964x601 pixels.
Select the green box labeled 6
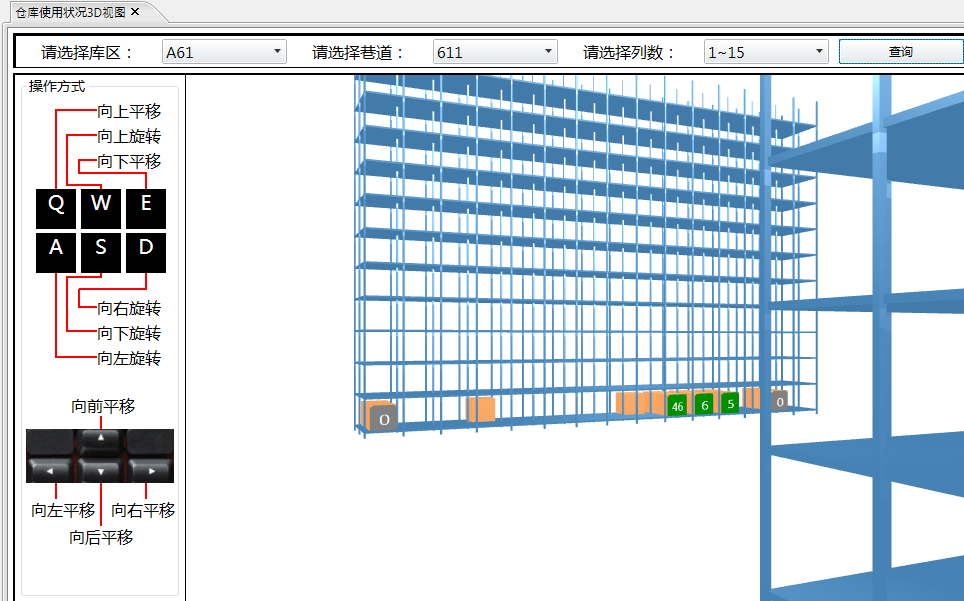(x=705, y=404)
